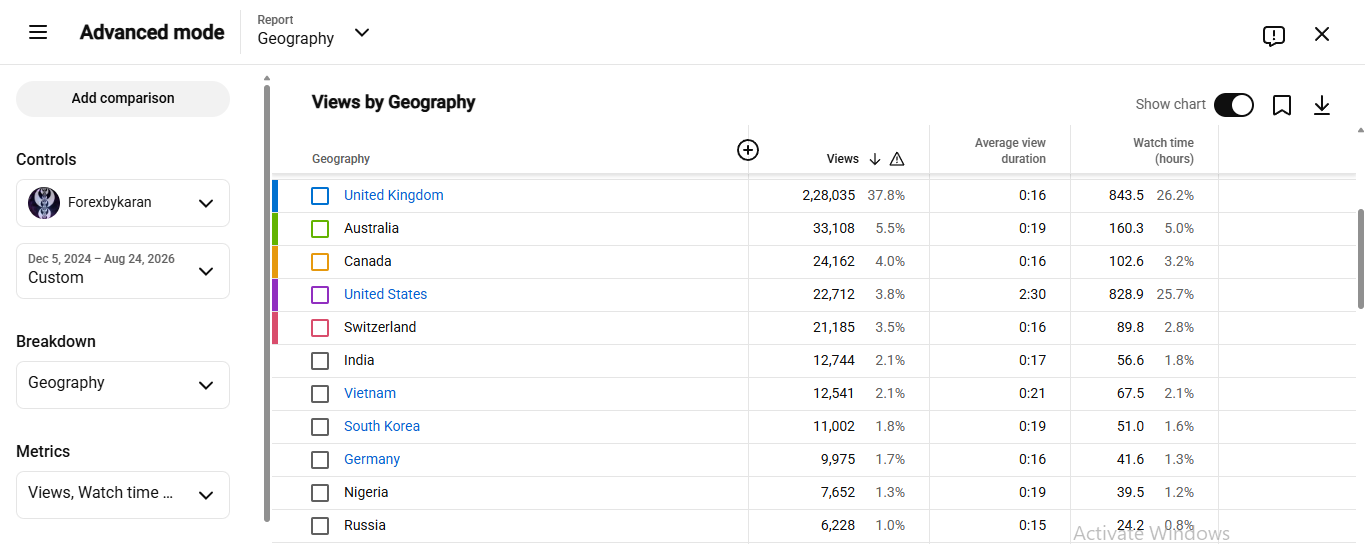Image resolution: width=1365 pixels, height=544 pixels.
Task: Uncheck the United Kingdom checkbox
Action: click(320, 196)
